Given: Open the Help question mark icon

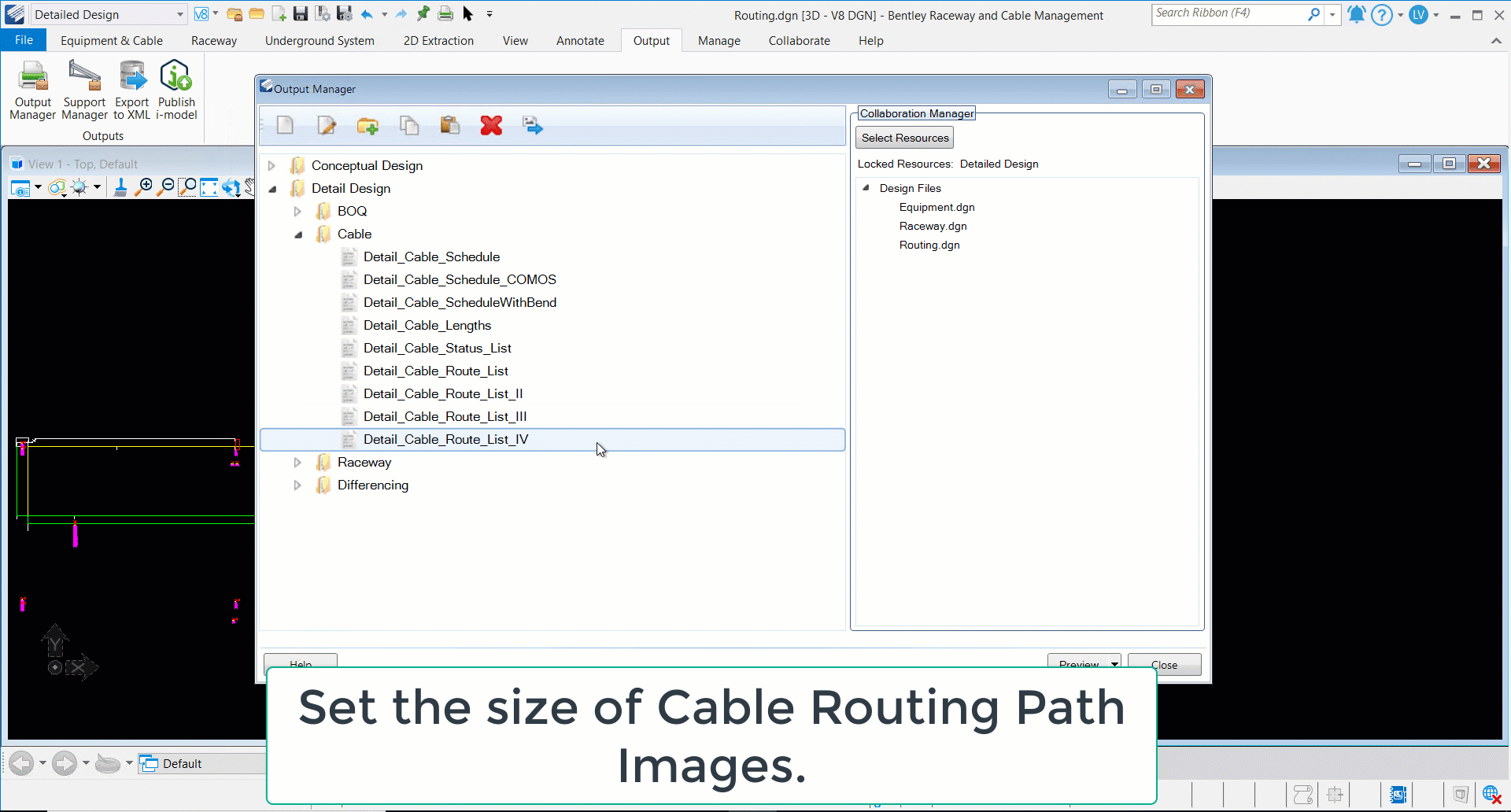Looking at the screenshot, I should click(x=1381, y=15).
